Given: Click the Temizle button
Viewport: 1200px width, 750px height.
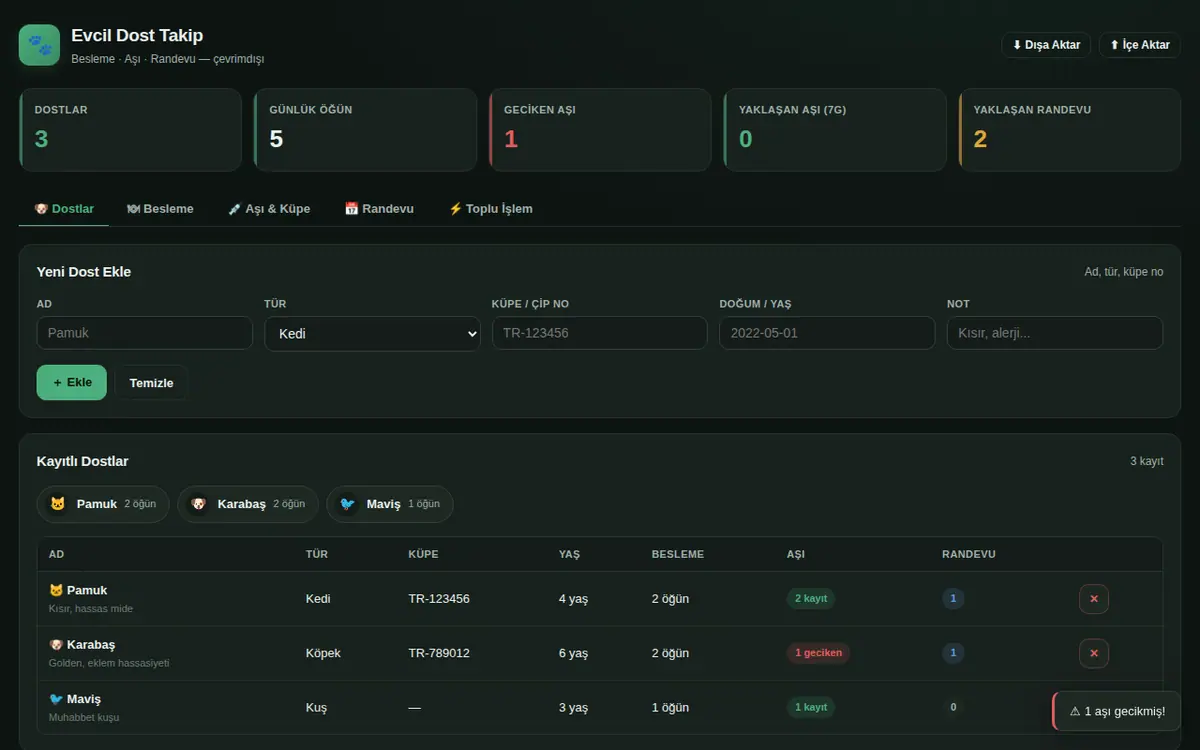Looking at the screenshot, I should [151, 383].
